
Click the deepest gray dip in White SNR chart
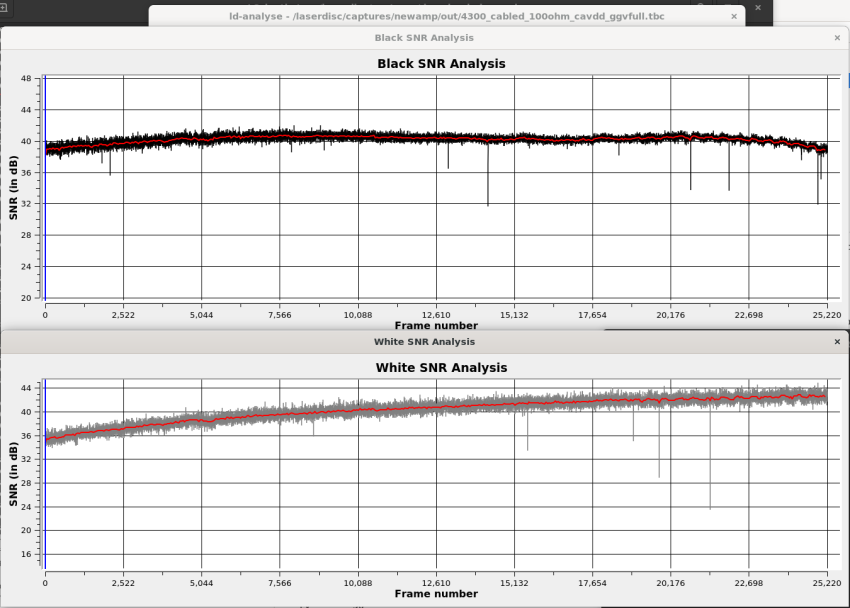click(x=711, y=506)
